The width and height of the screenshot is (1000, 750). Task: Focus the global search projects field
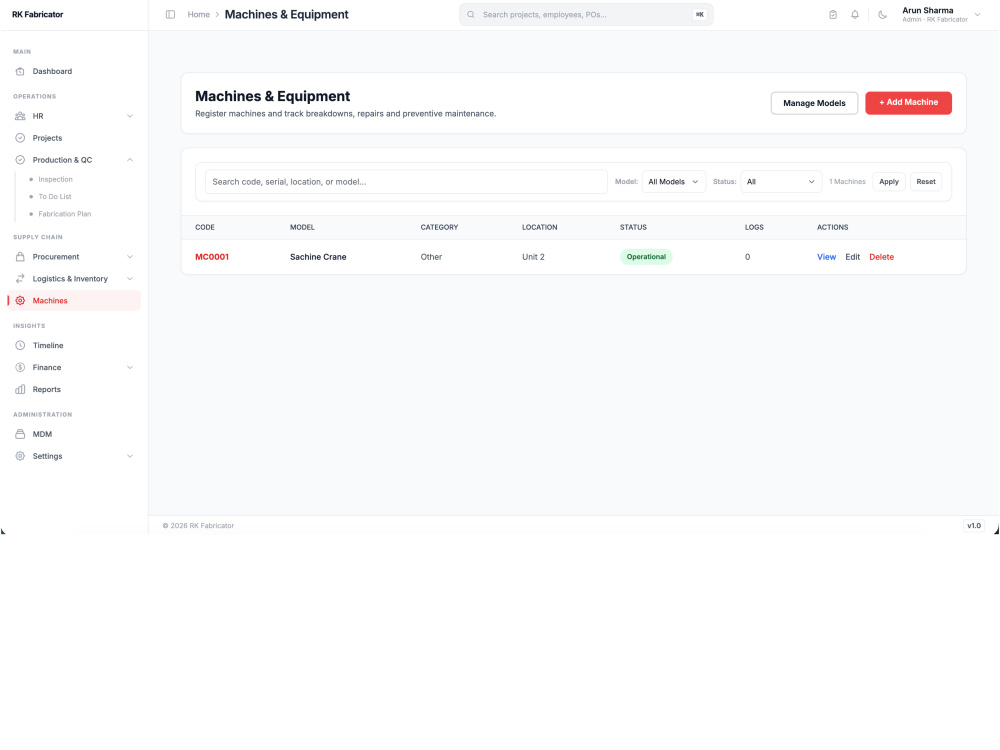click(586, 15)
